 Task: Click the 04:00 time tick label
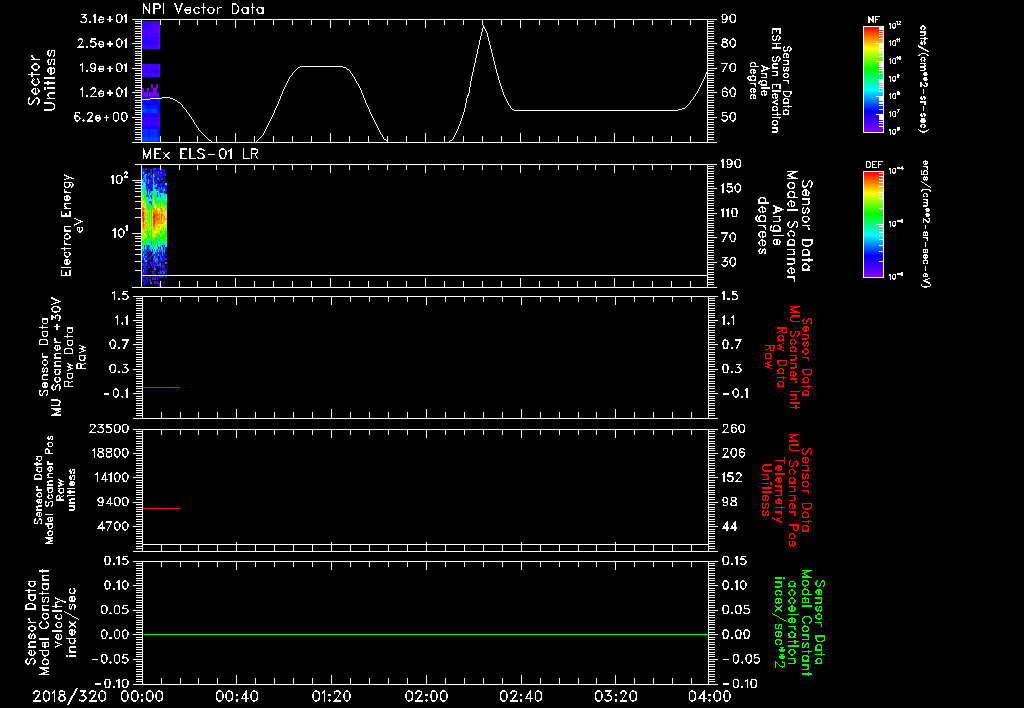[710, 696]
